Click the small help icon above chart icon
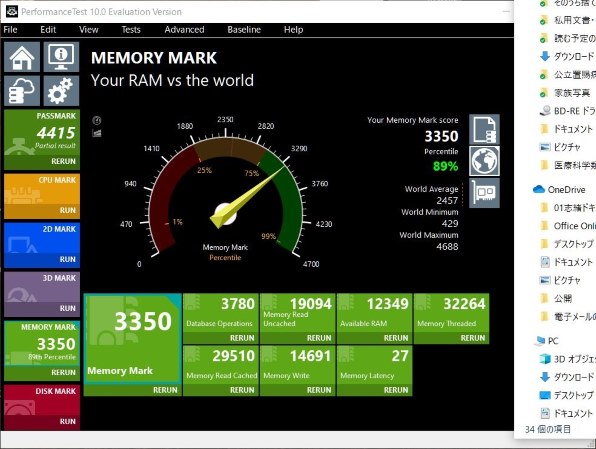Image resolution: width=596 pixels, height=449 pixels. [x=97, y=121]
